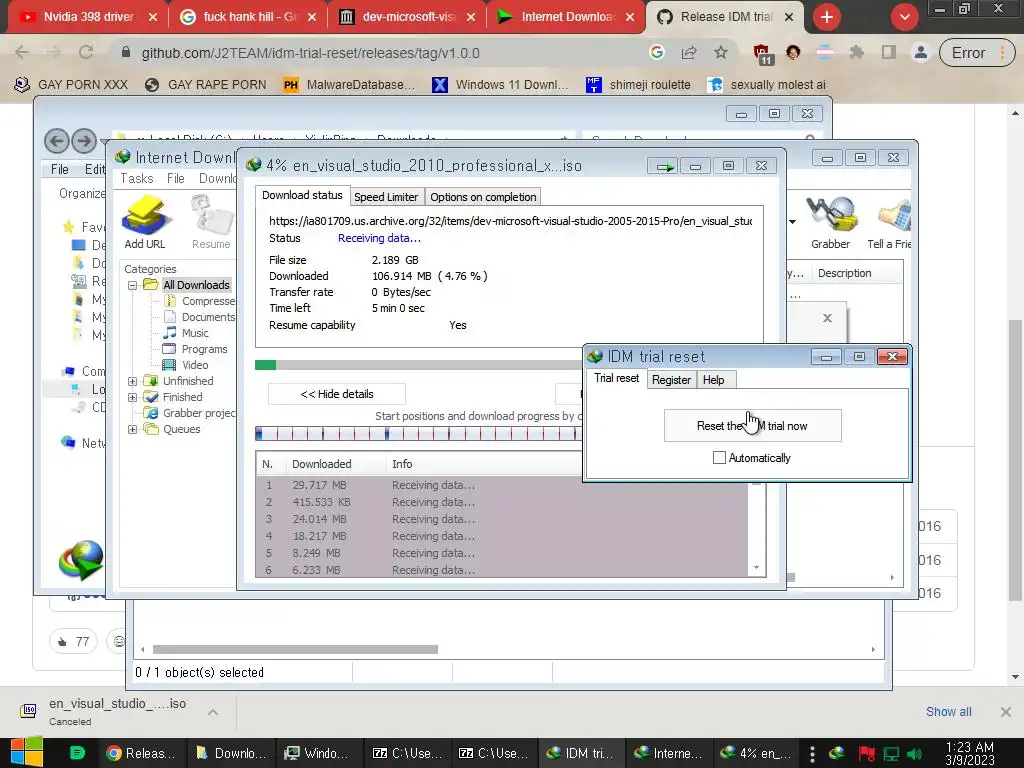The width and height of the screenshot is (1024, 768).
Task: Open Options on completion tab
Action: (x=483, y=197)
